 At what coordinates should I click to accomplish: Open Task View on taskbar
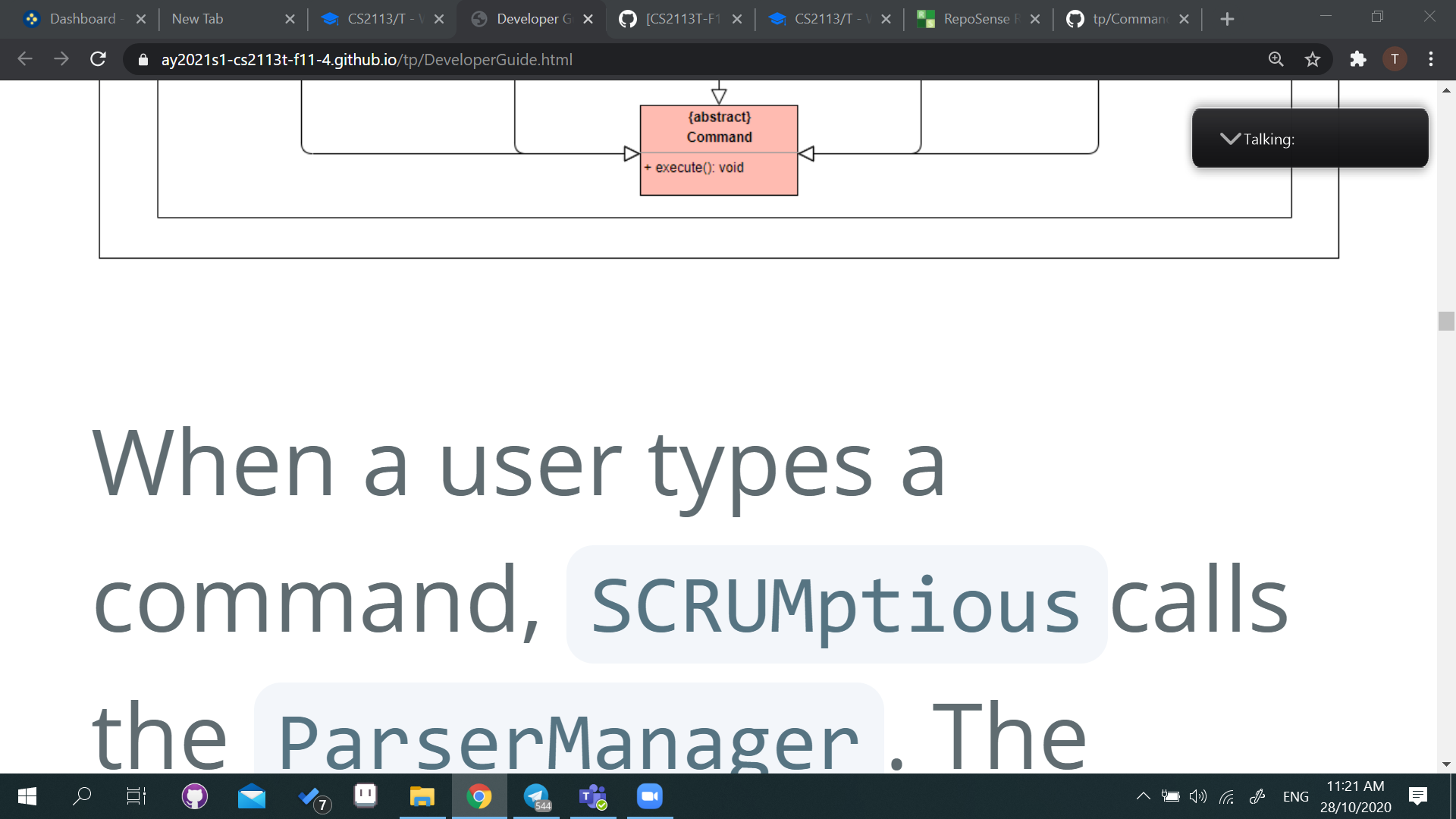tap(136, 796)
